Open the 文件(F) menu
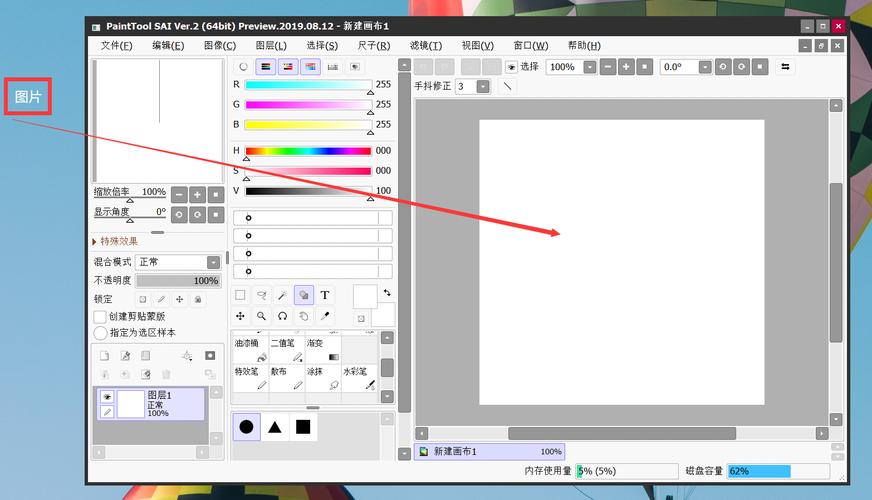This screenshot has width=872, height=500. [x=116, y=46]
